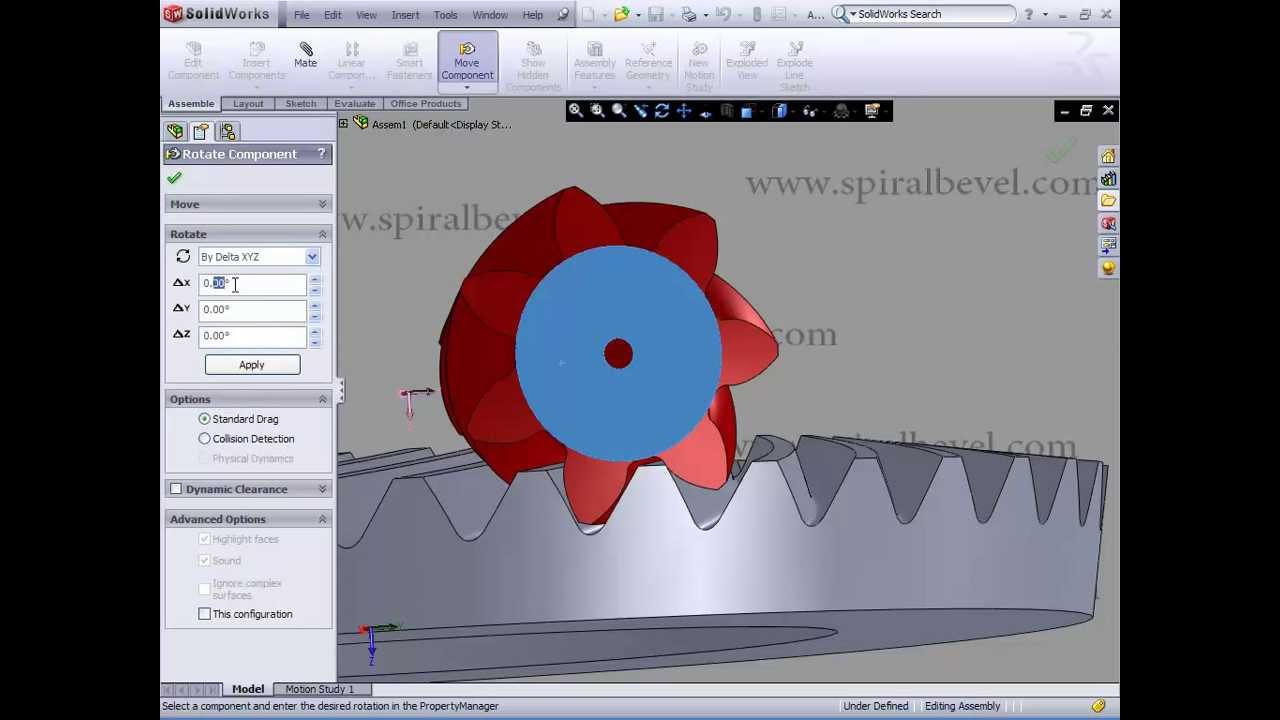The height and width of the screenshot is (720, 1280).
Task: Open the Tools menu
Action: click(x=445, y=15)
